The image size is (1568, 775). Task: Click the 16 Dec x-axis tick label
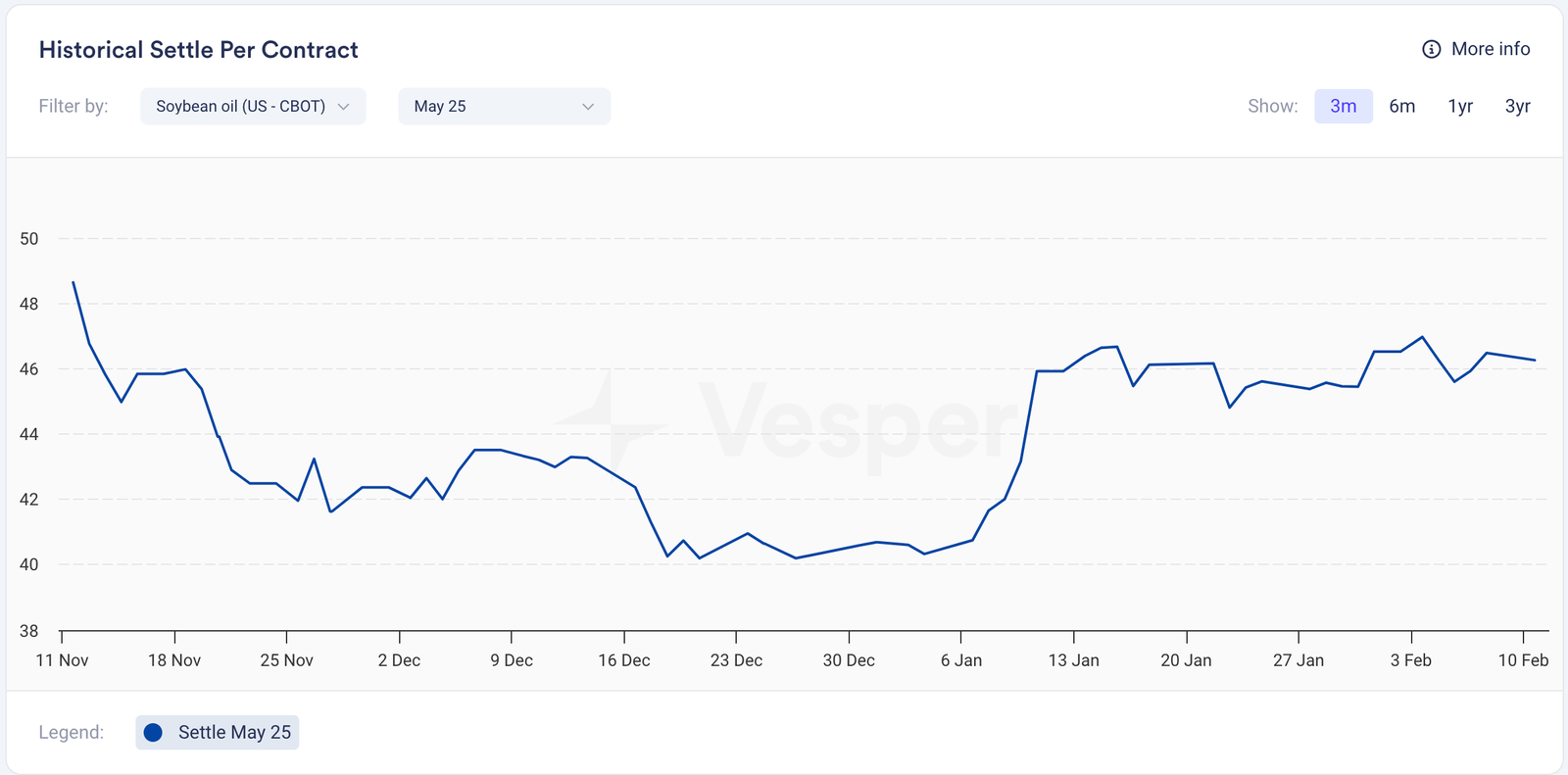pyautogui.click(x=624, y=660)
